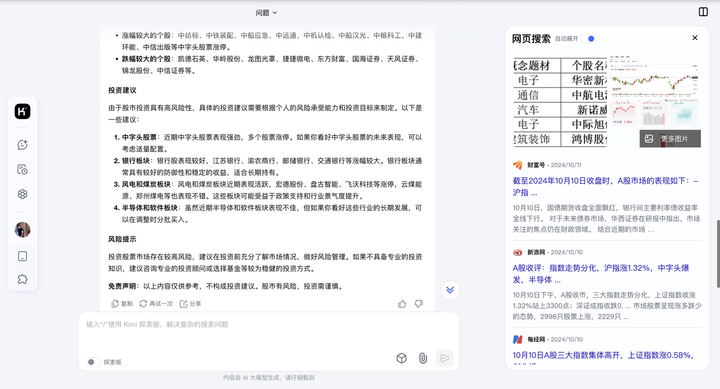This screenshot has width=720, height=389.
Task: Click the 每经网 source icon
Action: [518, 339]
